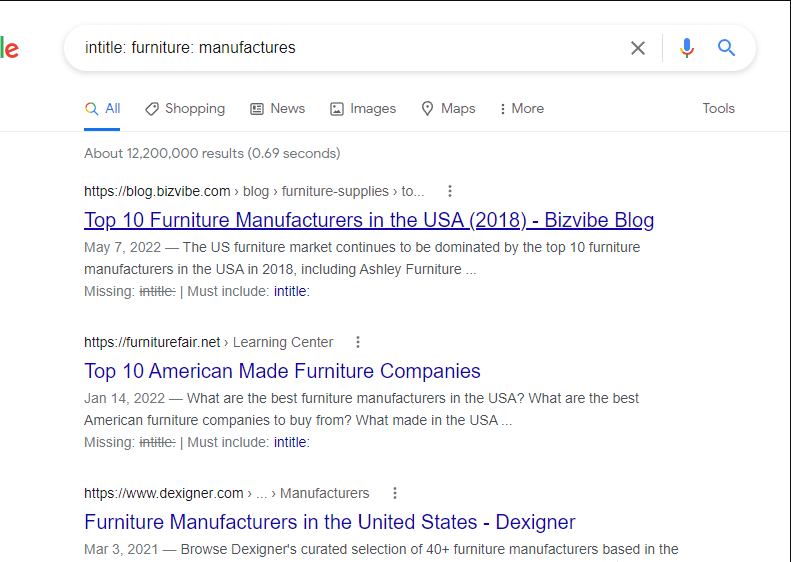Viewport: 791px width, 562px height.
Task: Switch to the Maps tab
Action: point(448,108)
